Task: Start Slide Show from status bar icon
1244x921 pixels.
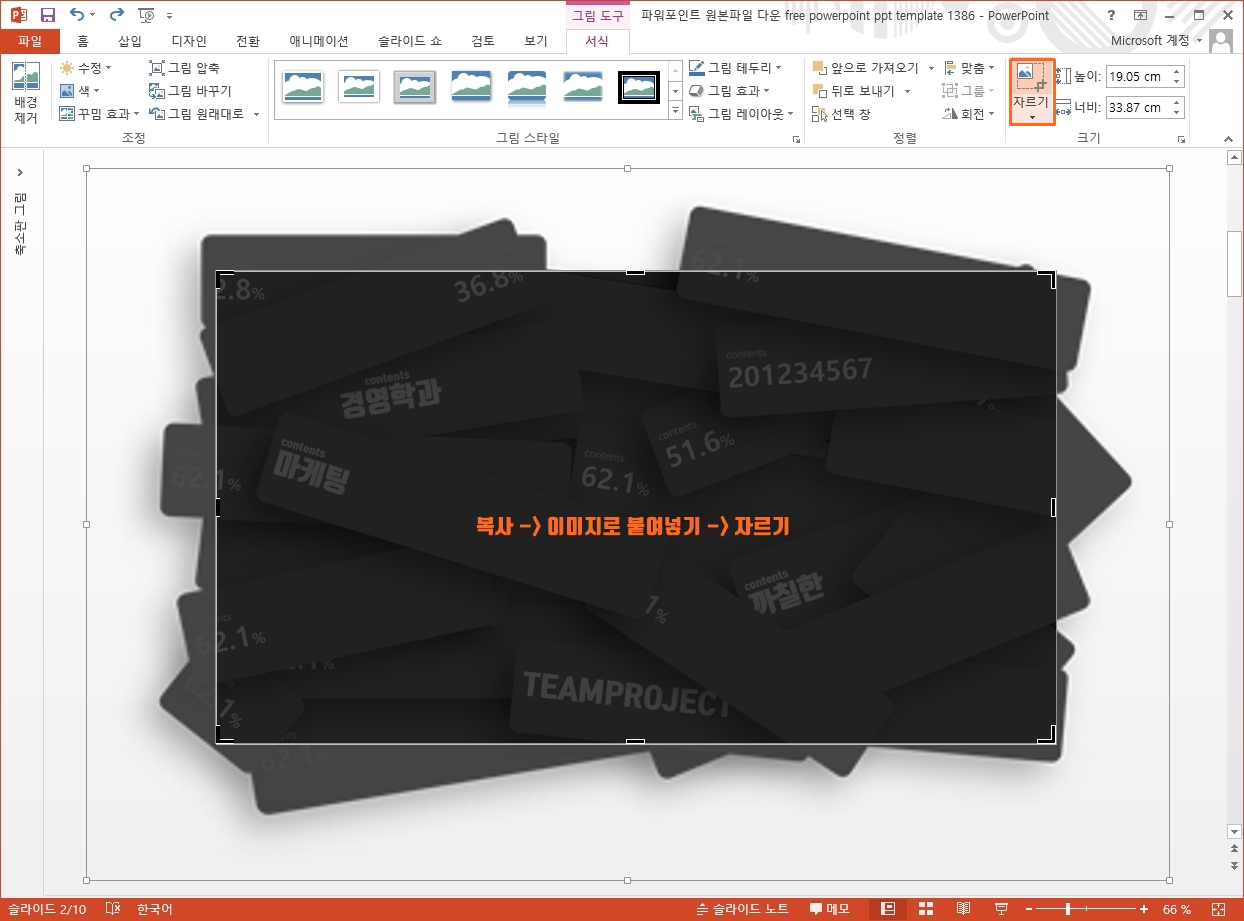Action: tap(1001, 909)
